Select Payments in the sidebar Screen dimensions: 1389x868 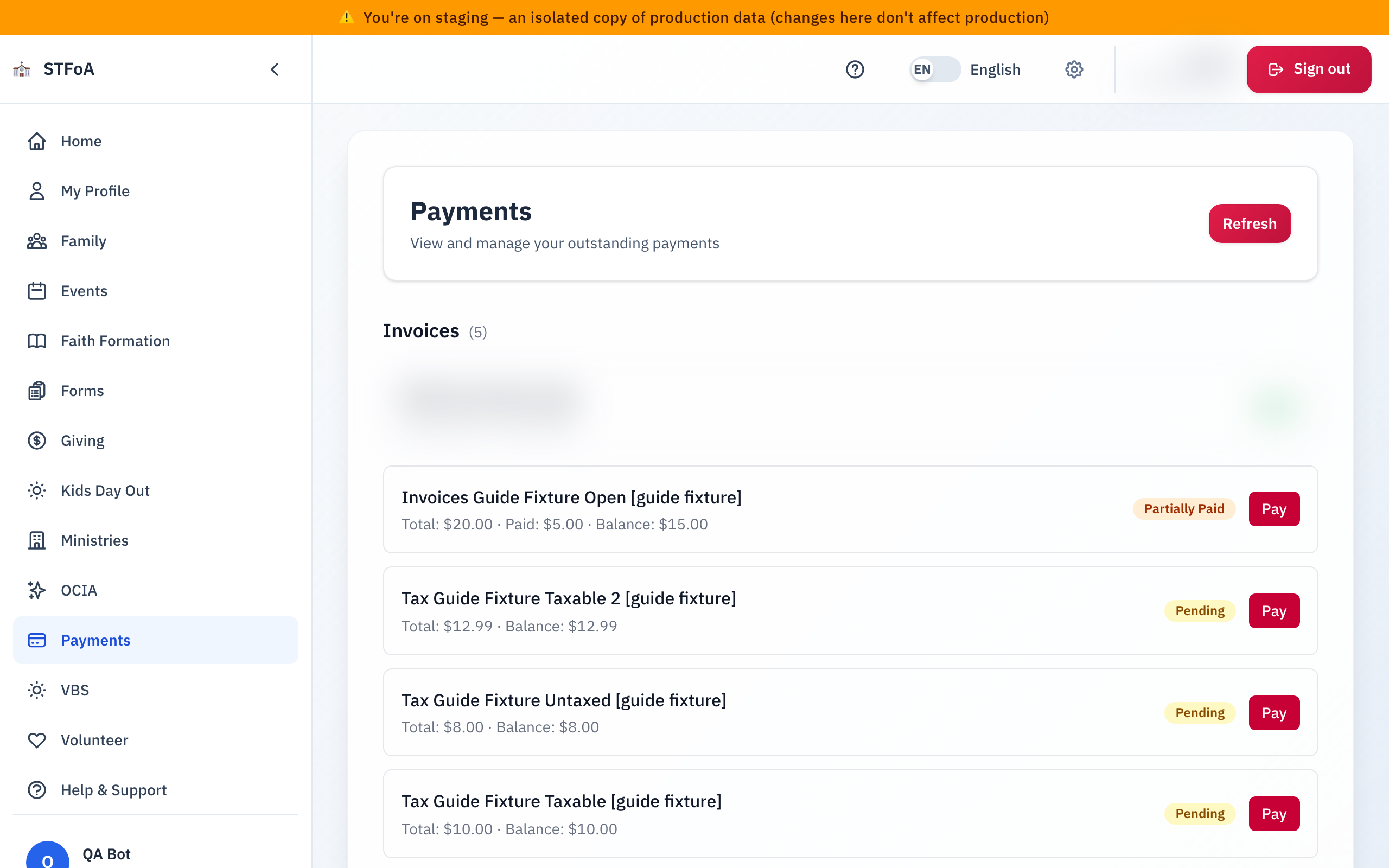156,640
